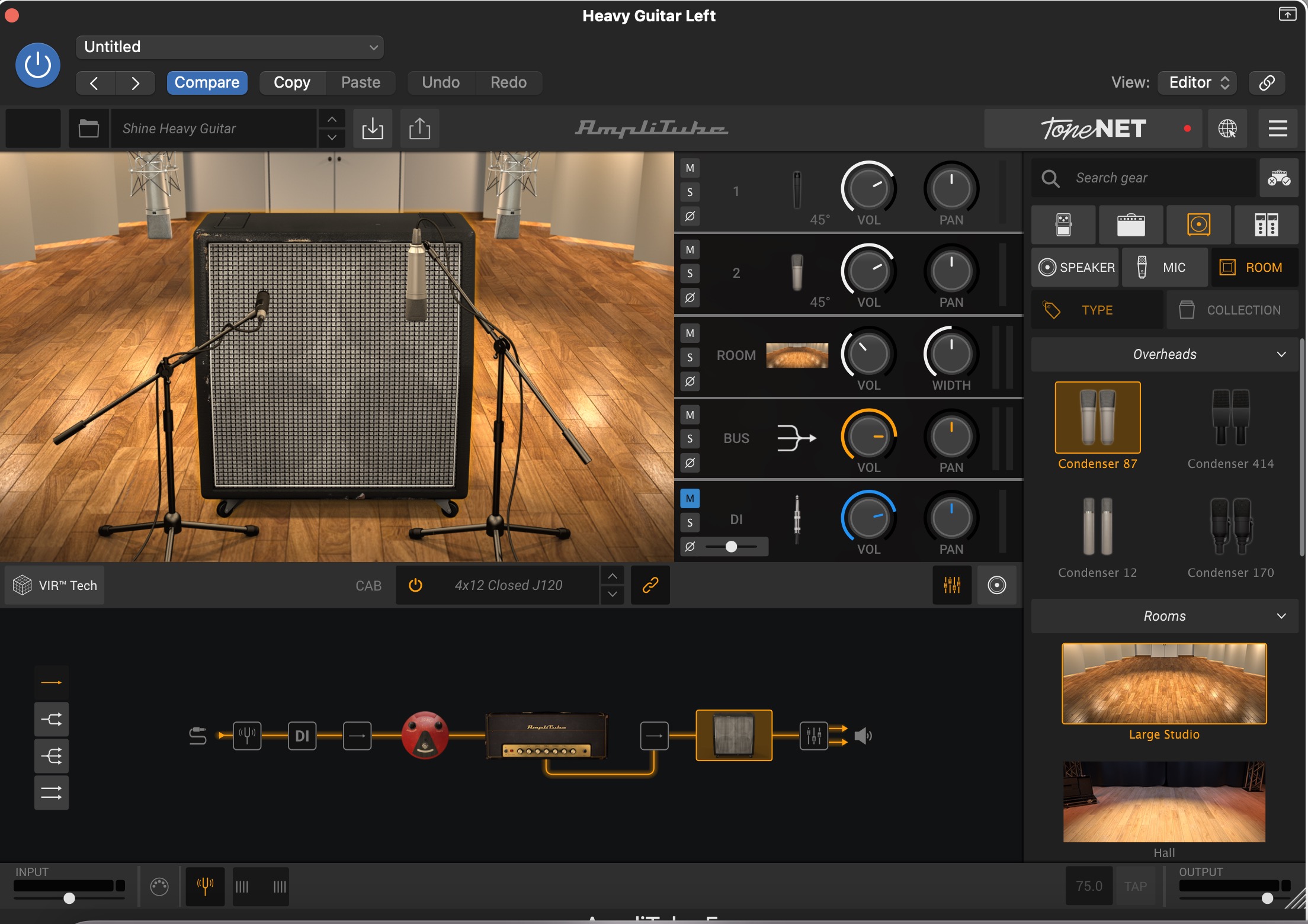Click the DI phase delay slider
1308x924 pixels.
click(x=732, y=547)
